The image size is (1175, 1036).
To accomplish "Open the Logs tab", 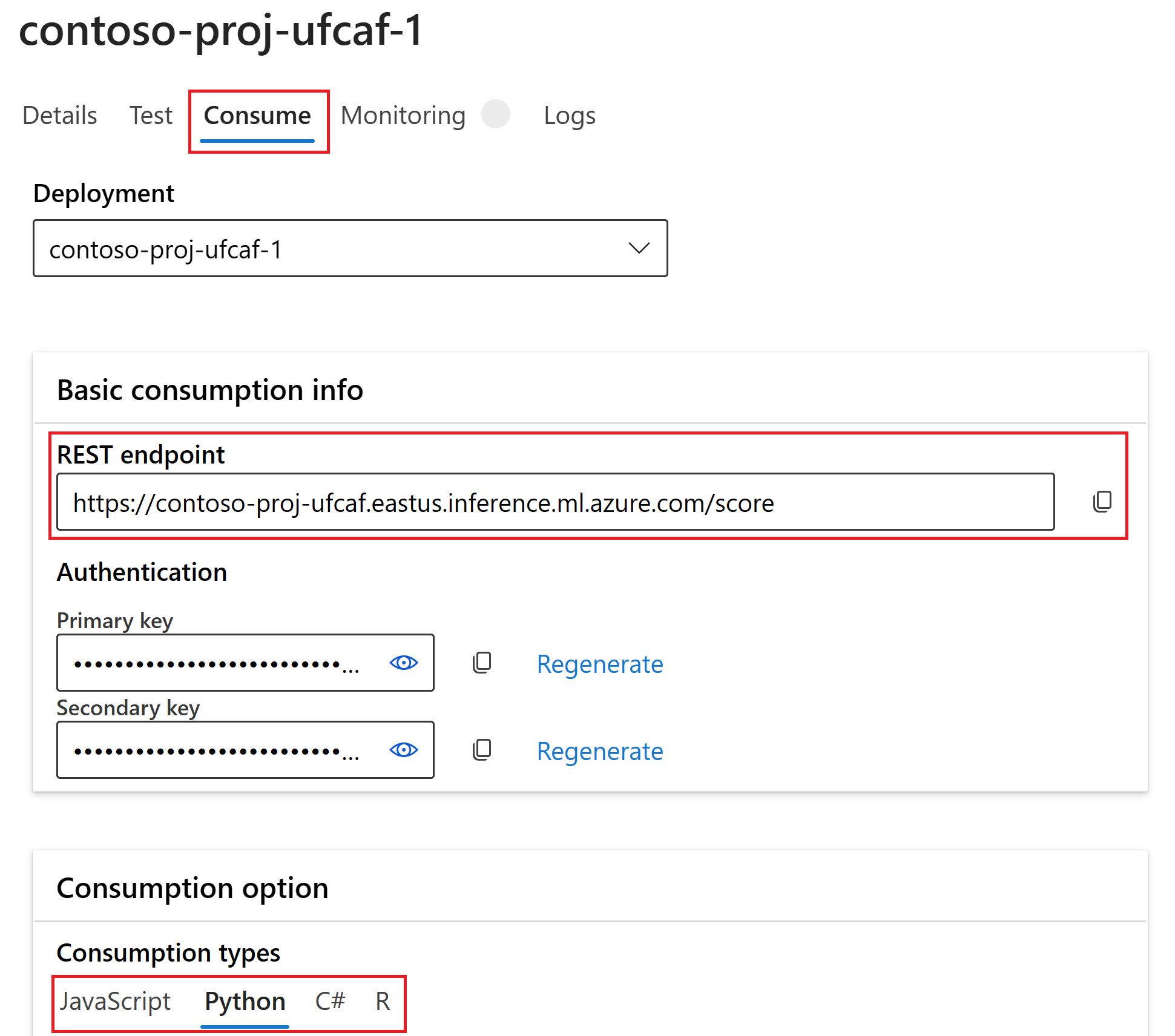I will click(570, 115).
